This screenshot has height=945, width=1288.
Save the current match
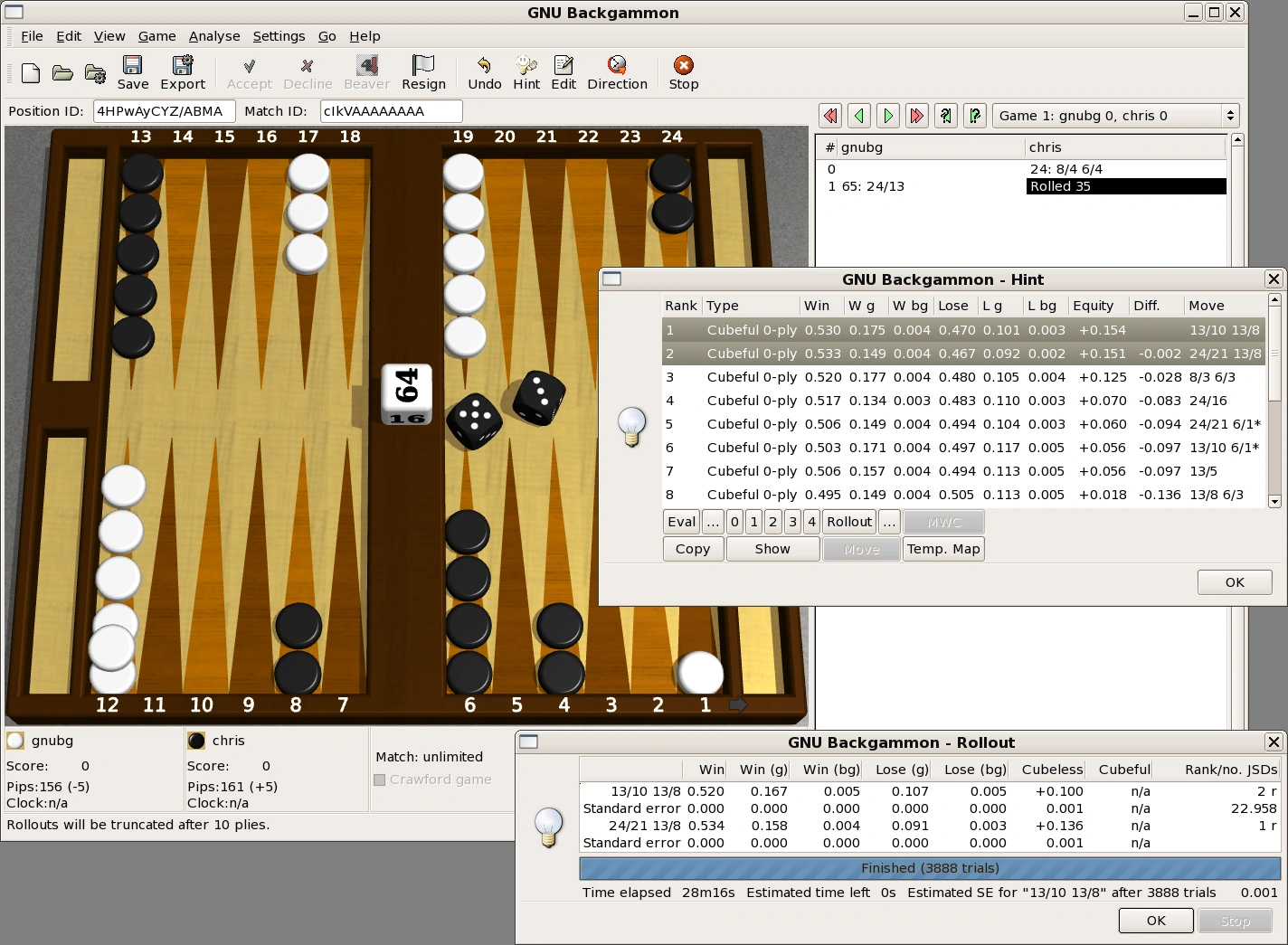click(x=132, y=72)
